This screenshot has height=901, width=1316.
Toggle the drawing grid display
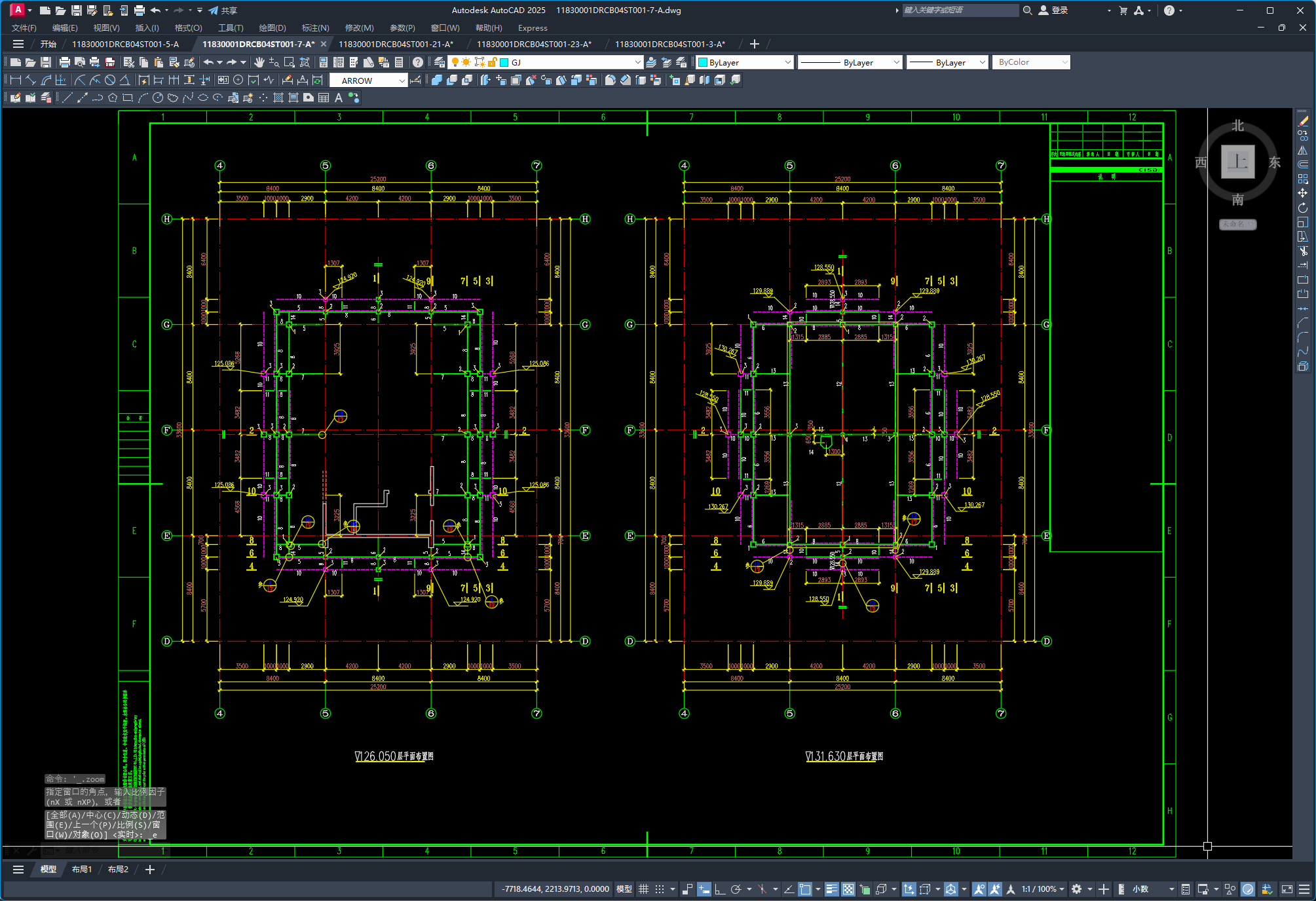click(643, 889)
